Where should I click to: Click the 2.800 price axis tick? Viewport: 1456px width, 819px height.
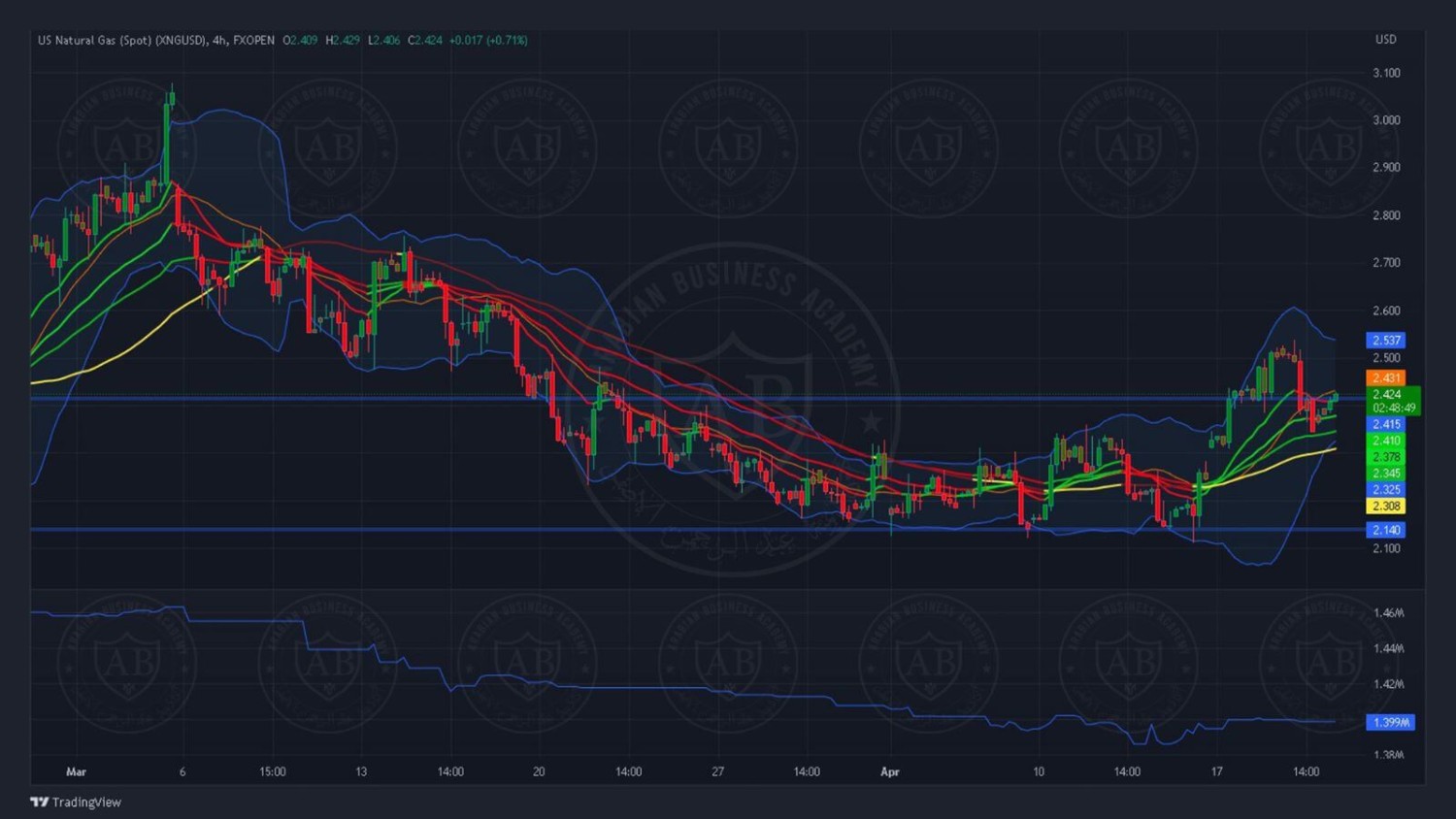(1386, 215)
